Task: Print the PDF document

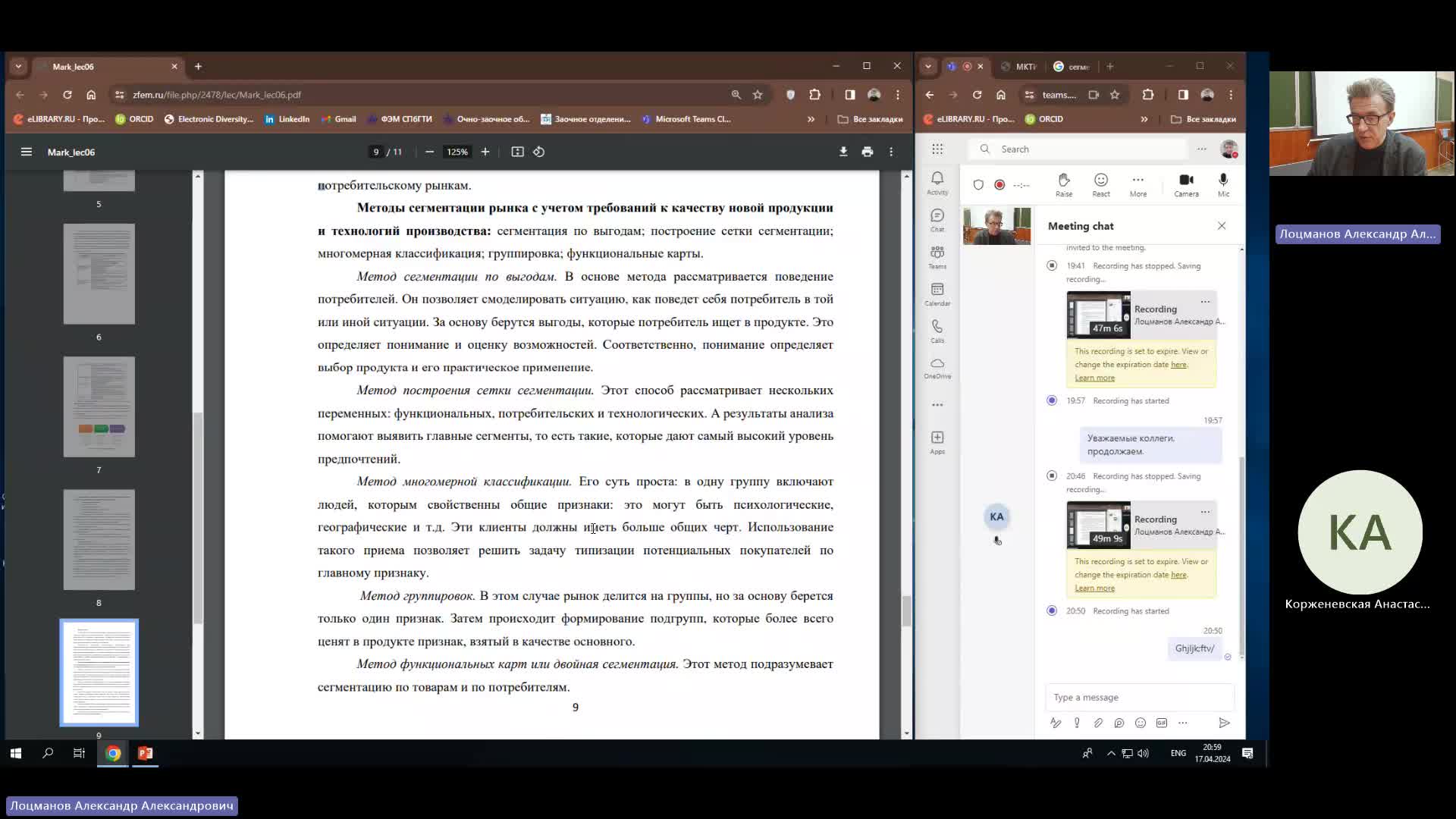Action: tap(868, 152)
